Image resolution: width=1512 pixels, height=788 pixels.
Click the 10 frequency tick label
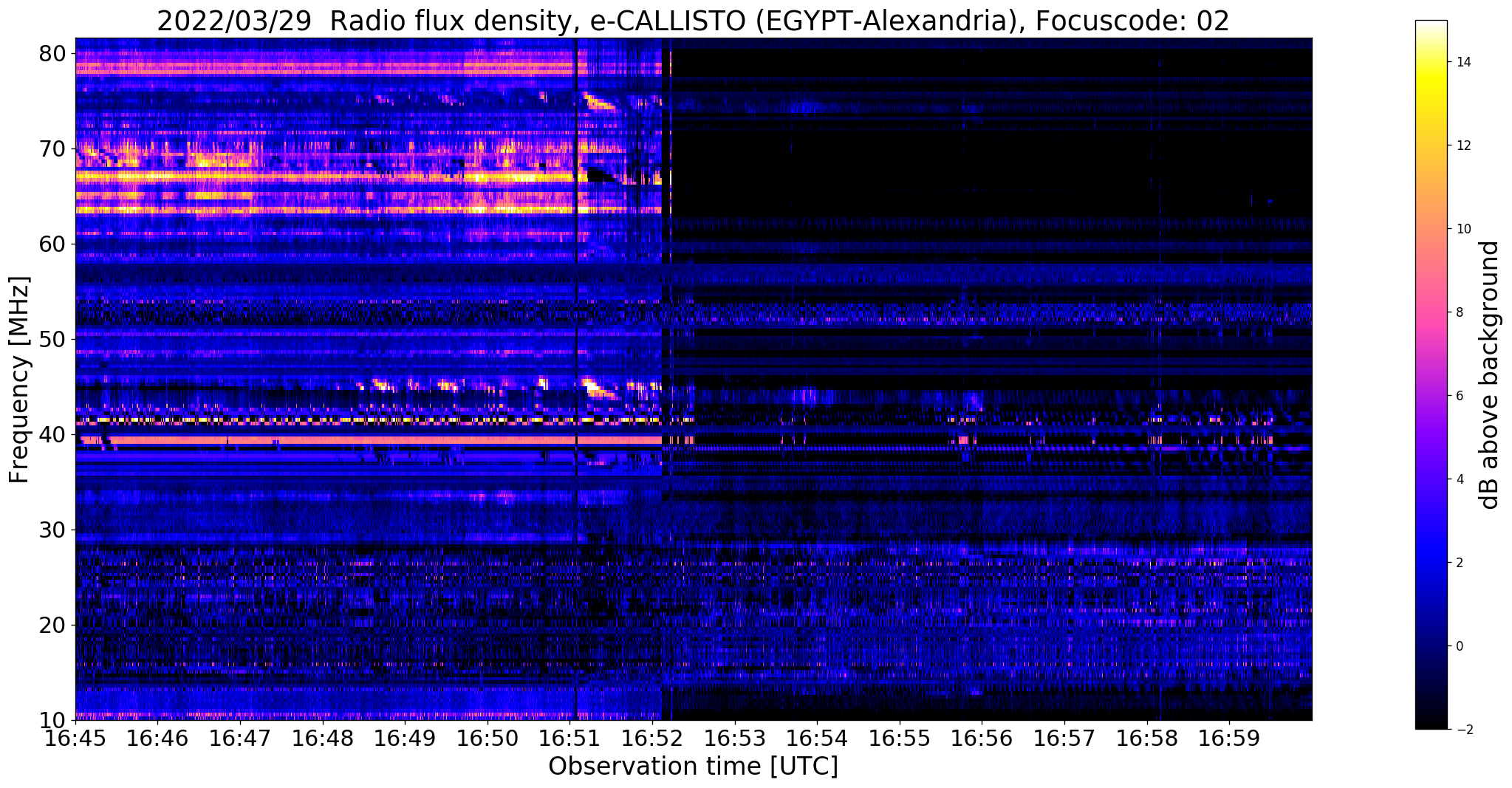coord(54,720)
